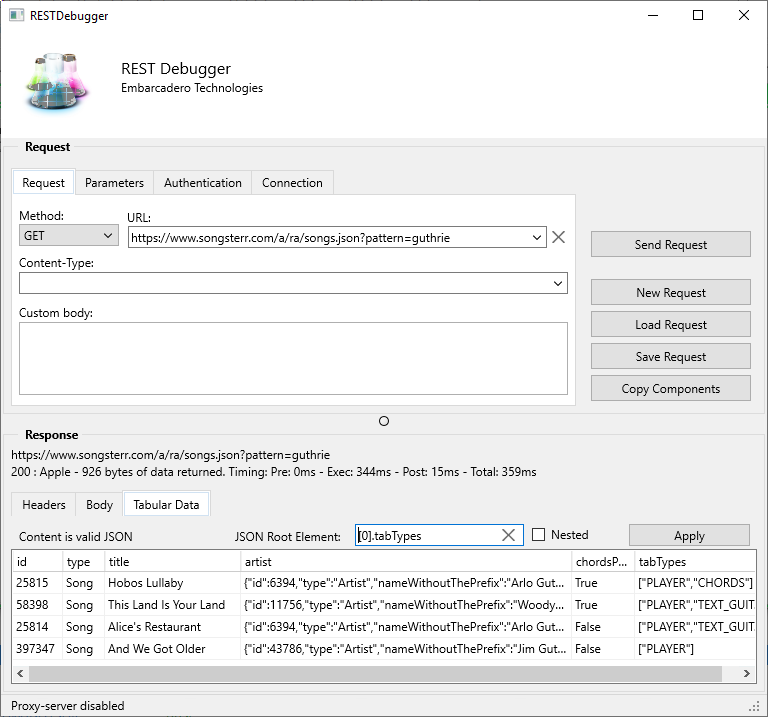The height and width of the screenshot is (717, 768).
Task: Open the Authentication tab
Action: point(203,183)
